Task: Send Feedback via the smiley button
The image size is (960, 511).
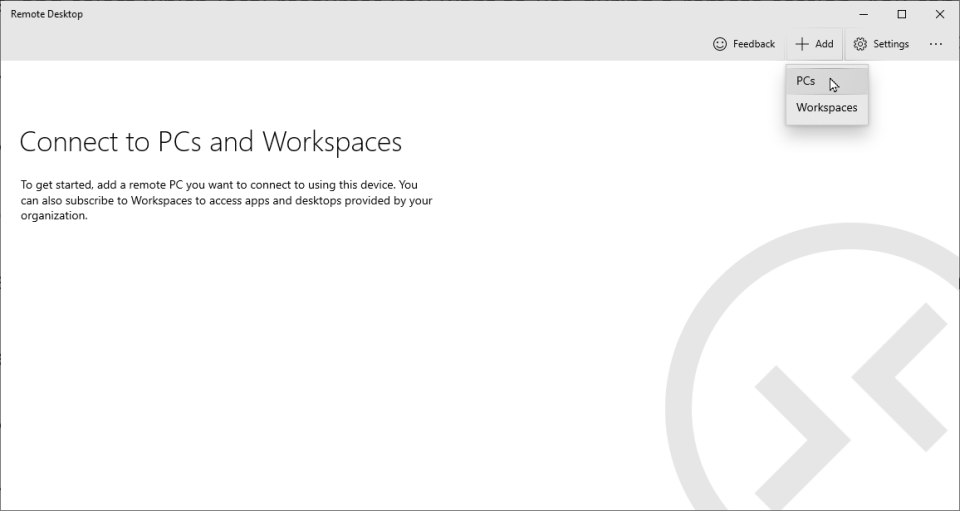Action: (x=744, y=44)
